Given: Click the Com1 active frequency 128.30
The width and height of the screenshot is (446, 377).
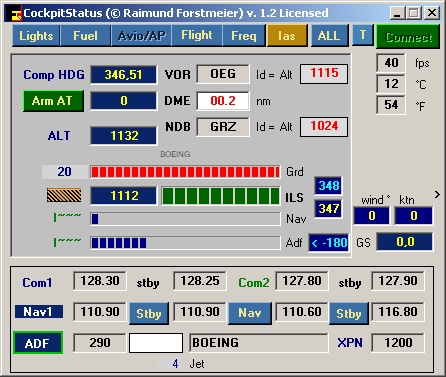Looking at the screenshot, I should 100,281.
